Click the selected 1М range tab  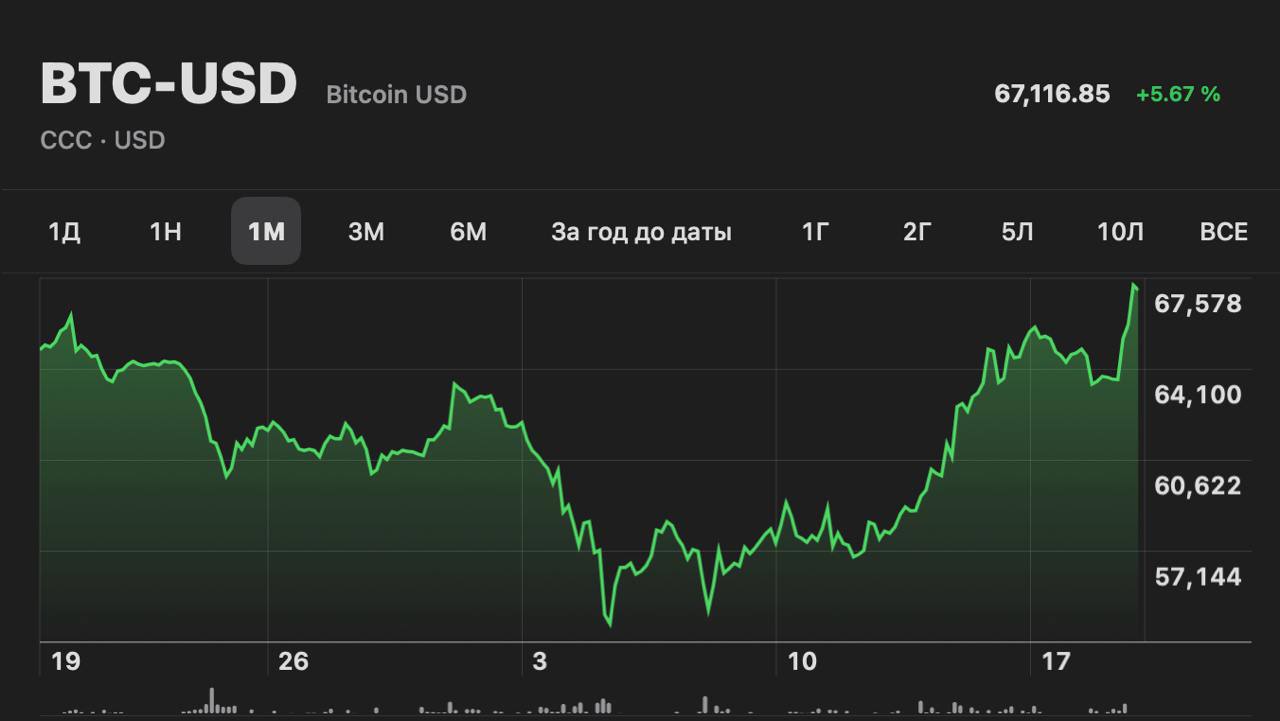(266, 232)
